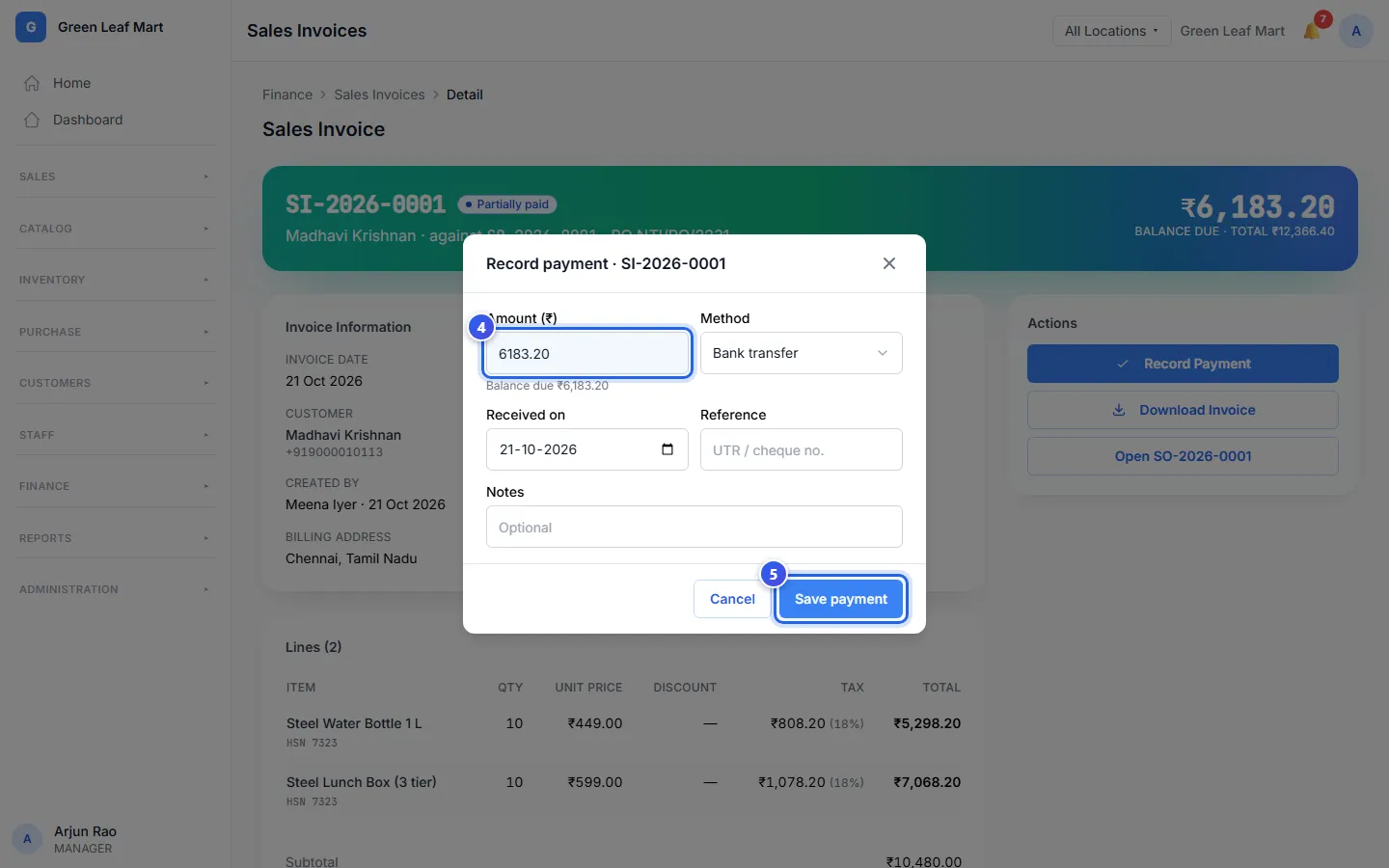Click the ₹599.00 unit price
The image size is (1389, 868).
[595, 782]
